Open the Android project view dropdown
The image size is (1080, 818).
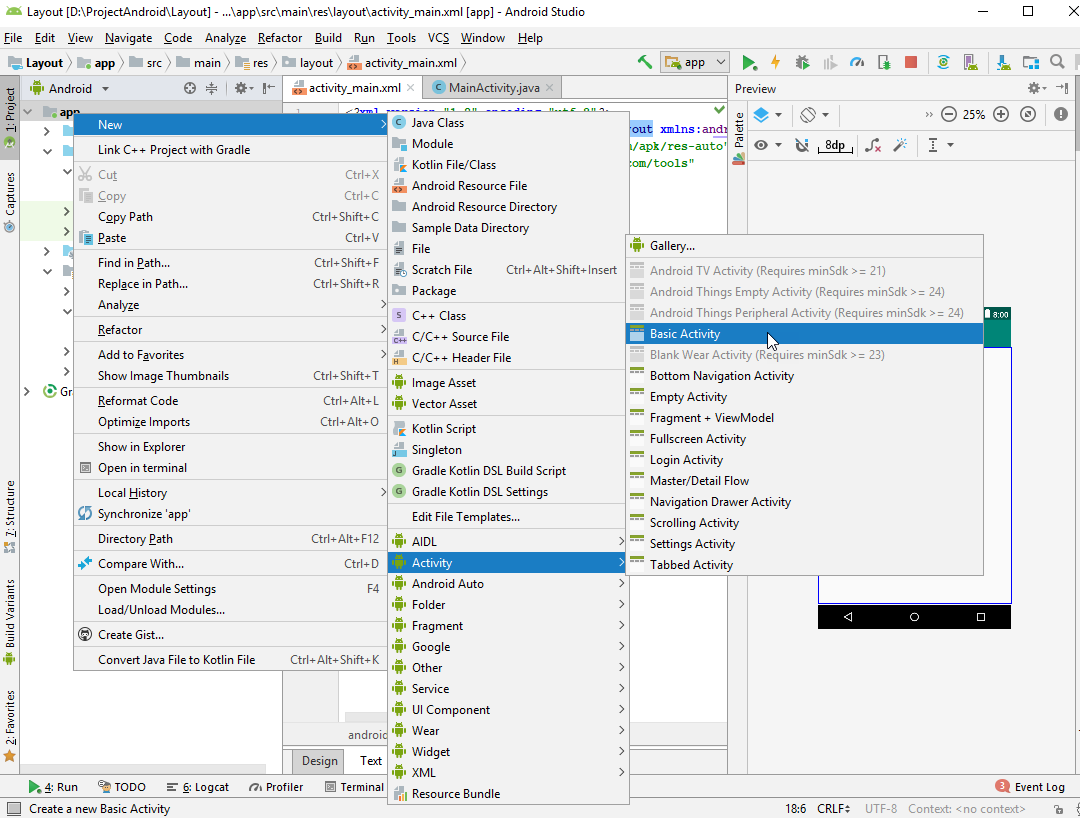pos(70,88)
